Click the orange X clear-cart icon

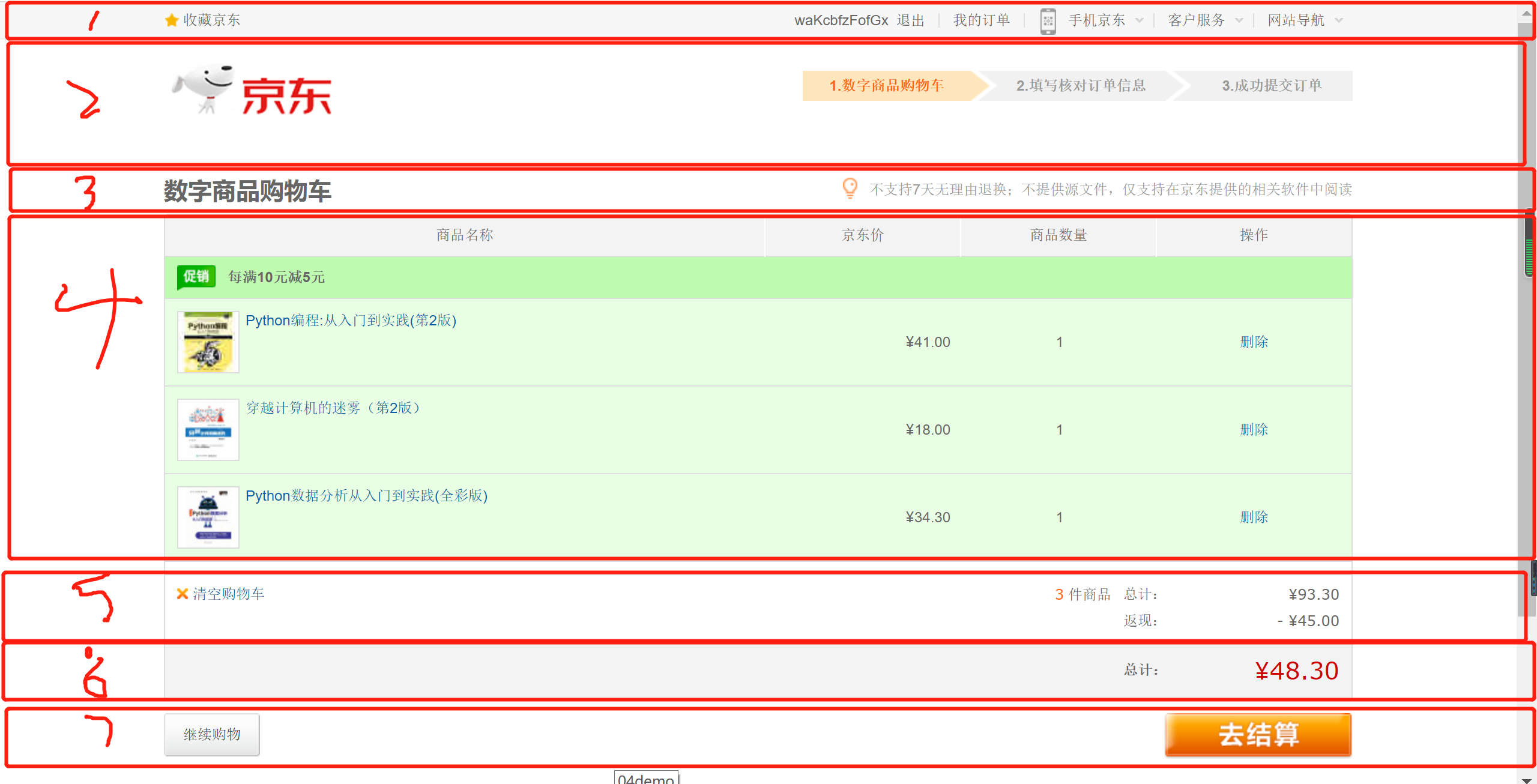(183, 594)
